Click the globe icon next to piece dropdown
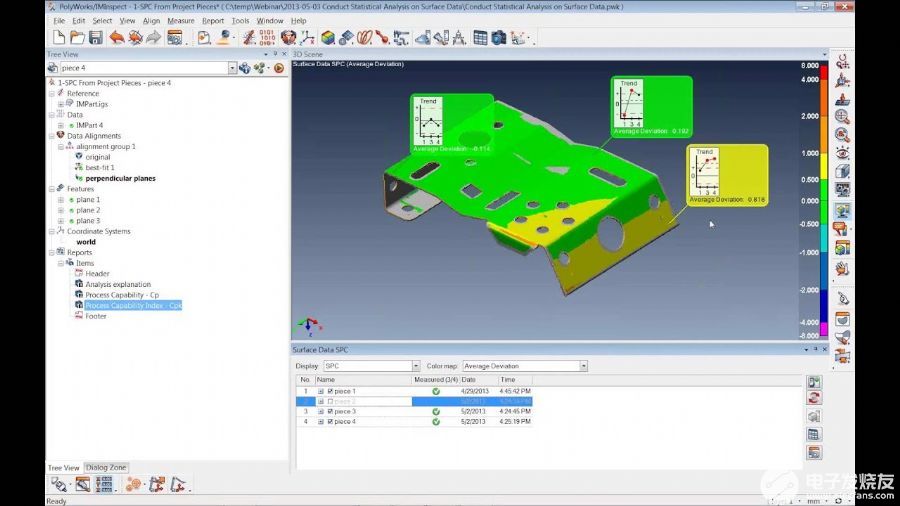 pyautogui.click(x=245, y=68)
